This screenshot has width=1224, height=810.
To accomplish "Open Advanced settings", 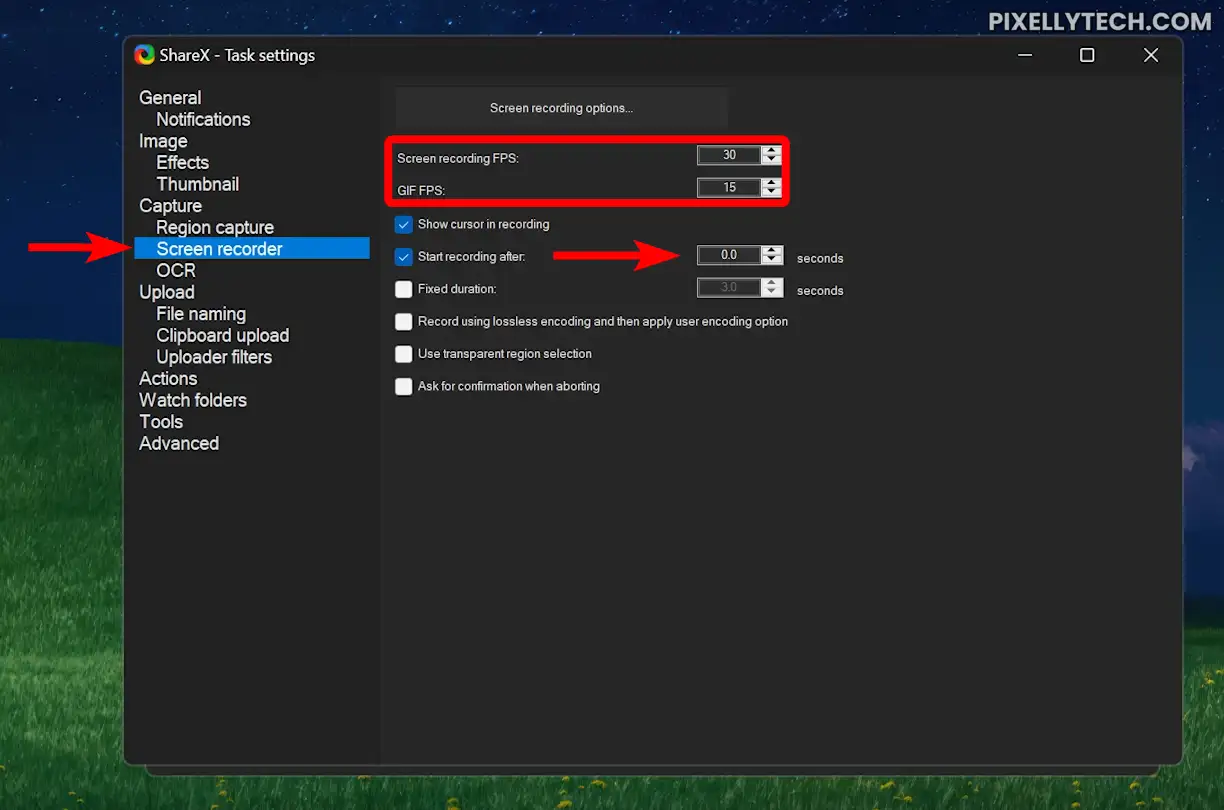I will (179, 443).
